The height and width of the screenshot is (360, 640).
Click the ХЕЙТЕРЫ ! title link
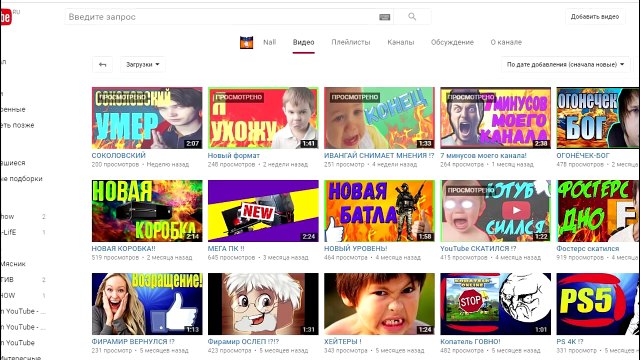(342, 342)
